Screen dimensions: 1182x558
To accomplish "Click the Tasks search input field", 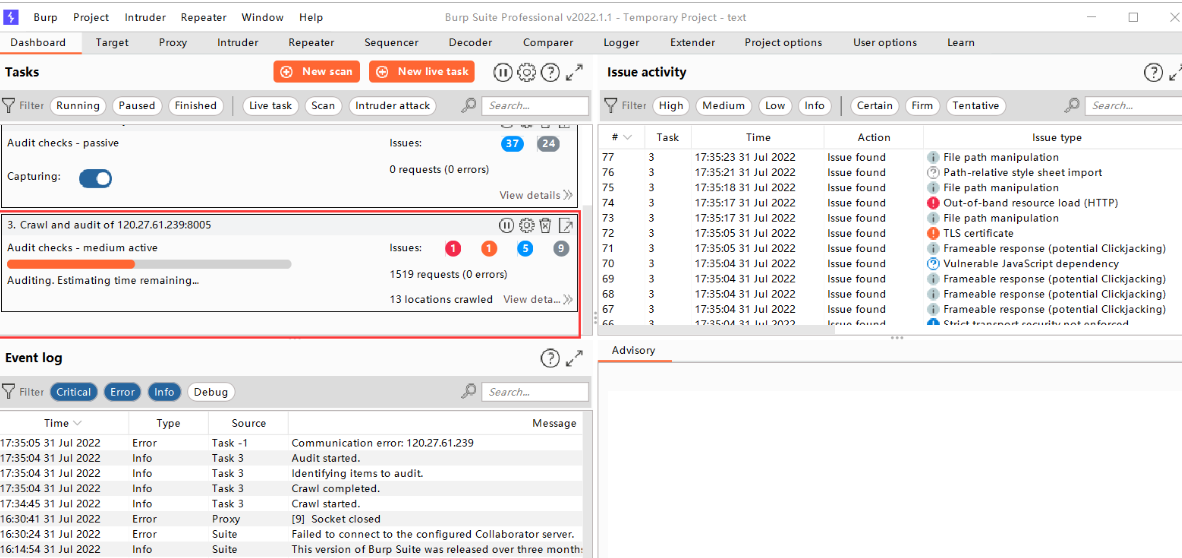I will (x=535, y=106).
